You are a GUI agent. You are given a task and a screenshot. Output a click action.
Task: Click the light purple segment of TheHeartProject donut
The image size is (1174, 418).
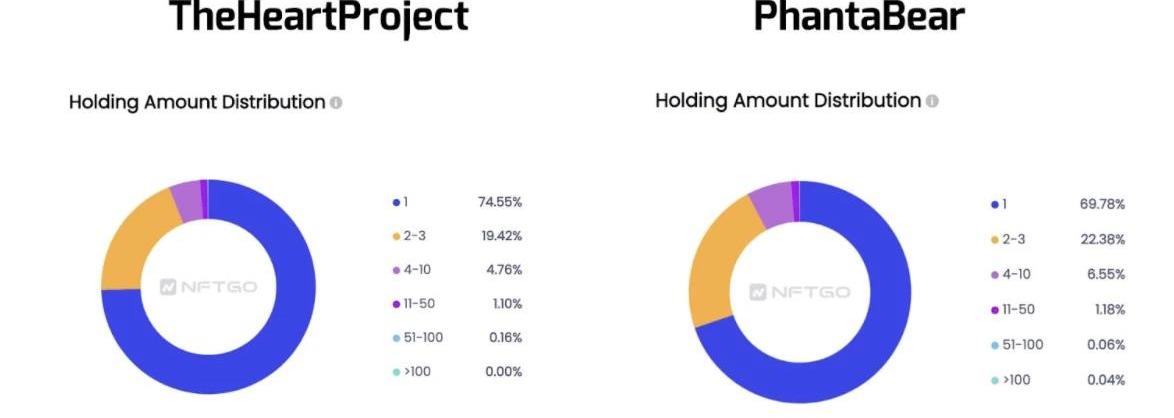tap(187, 201)
